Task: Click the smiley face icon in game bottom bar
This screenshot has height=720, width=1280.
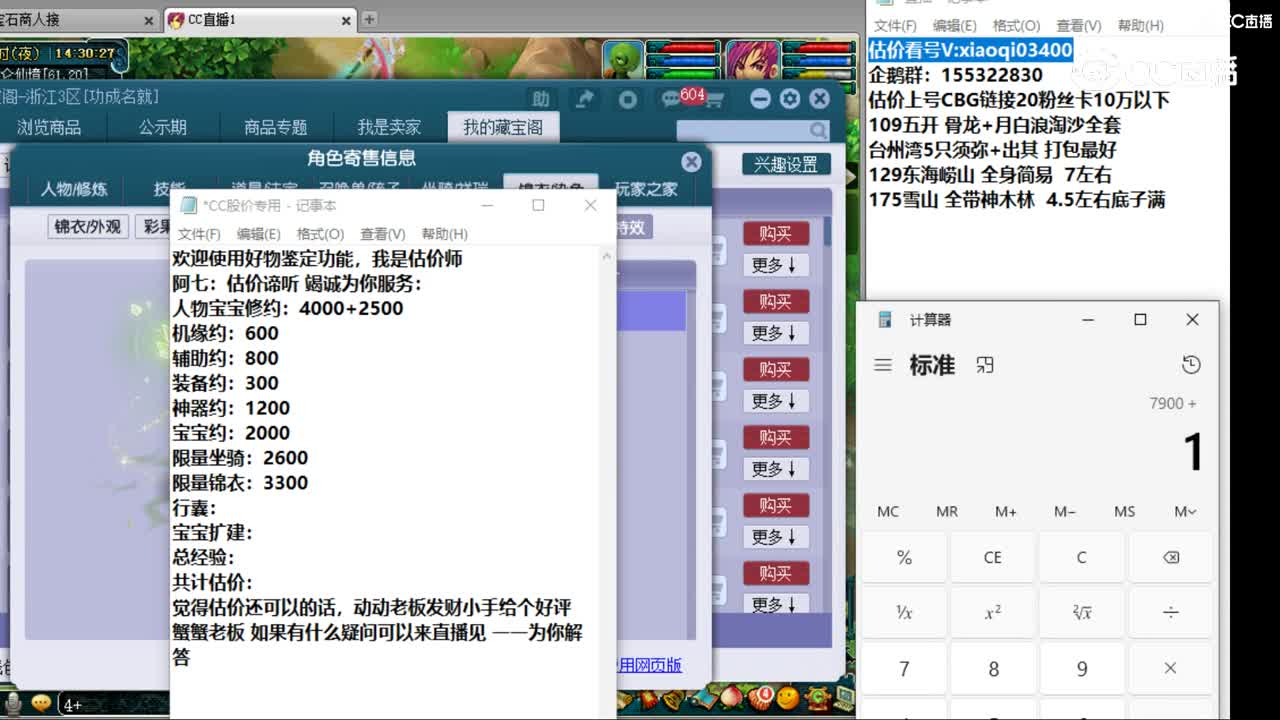Action: (788, 697)
